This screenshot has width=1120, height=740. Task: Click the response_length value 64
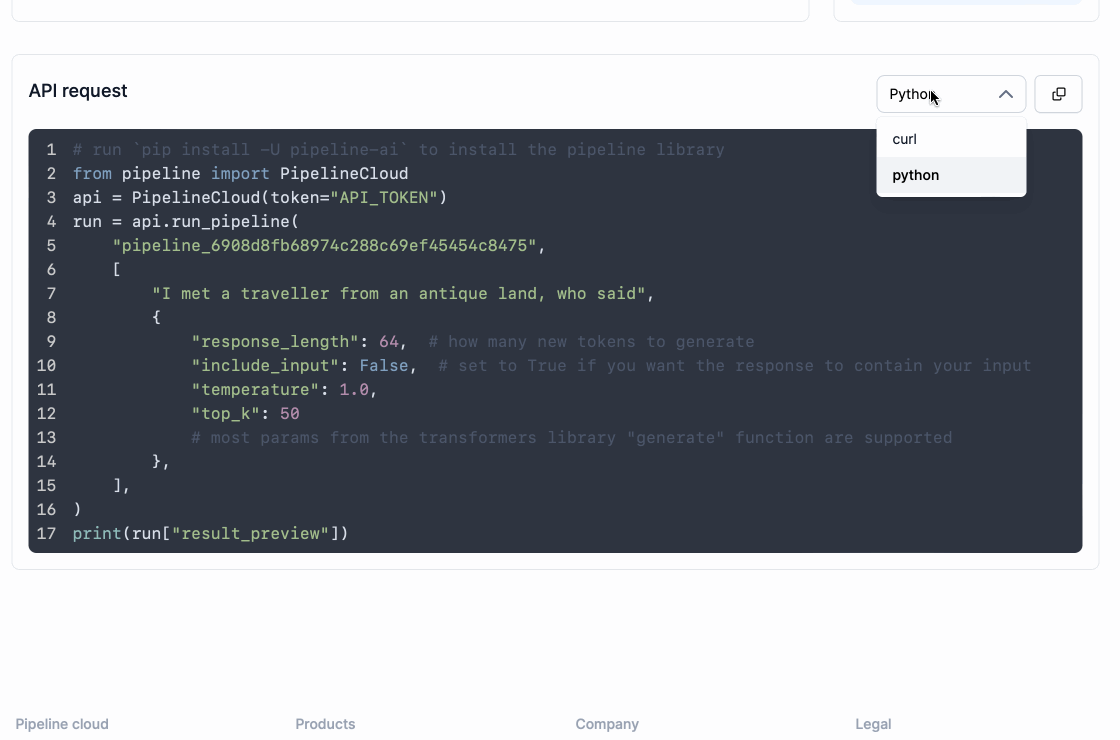pos(389,341)
